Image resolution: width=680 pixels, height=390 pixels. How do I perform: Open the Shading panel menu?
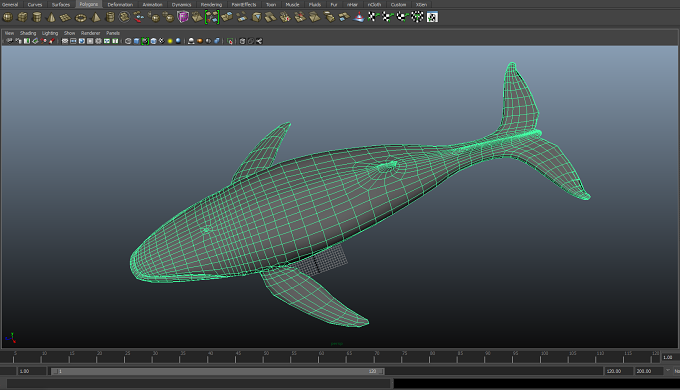point(28,33)
